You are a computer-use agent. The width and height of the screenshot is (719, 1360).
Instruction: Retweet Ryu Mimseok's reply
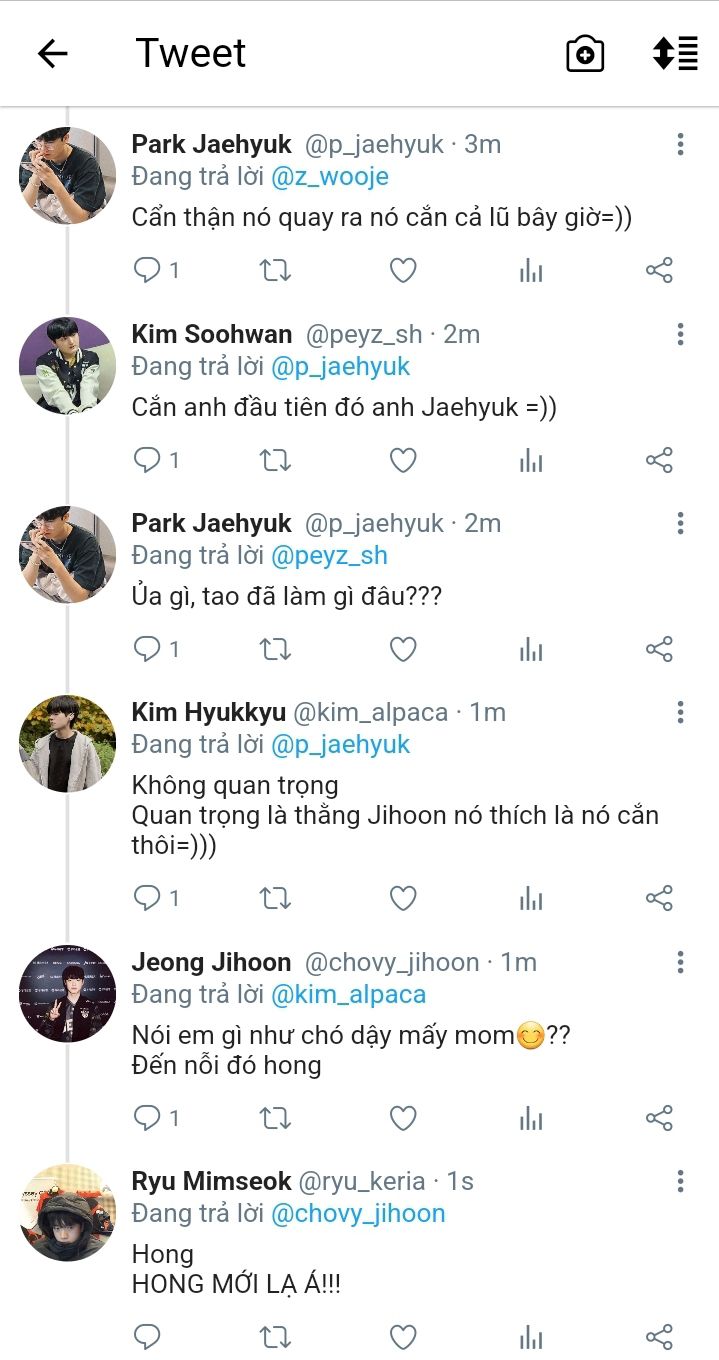pyautogui.click(x=275, y=1337)
